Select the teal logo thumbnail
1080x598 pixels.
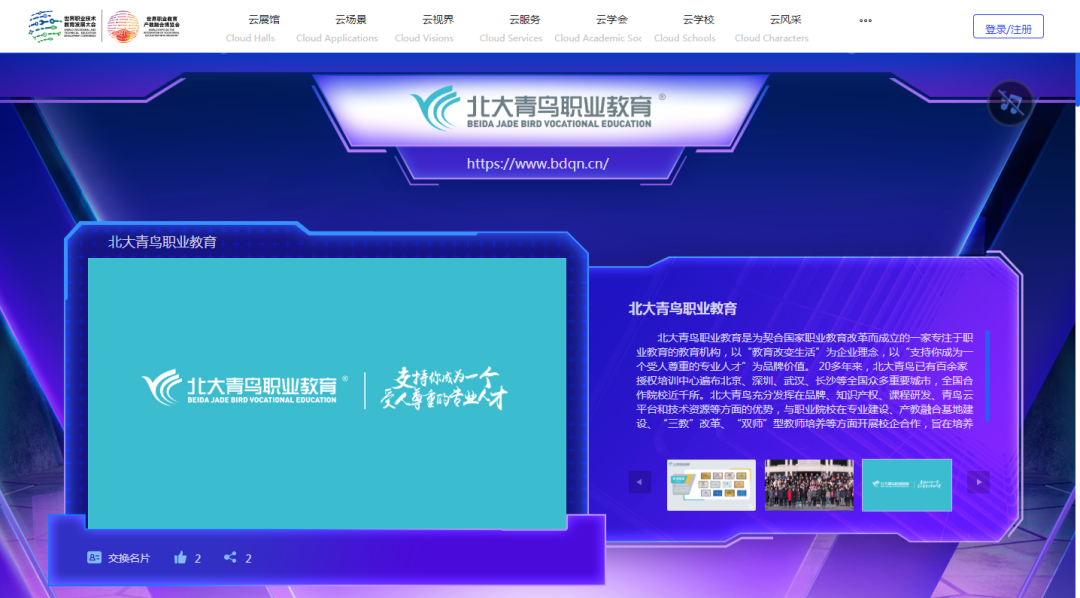[906, 485]
